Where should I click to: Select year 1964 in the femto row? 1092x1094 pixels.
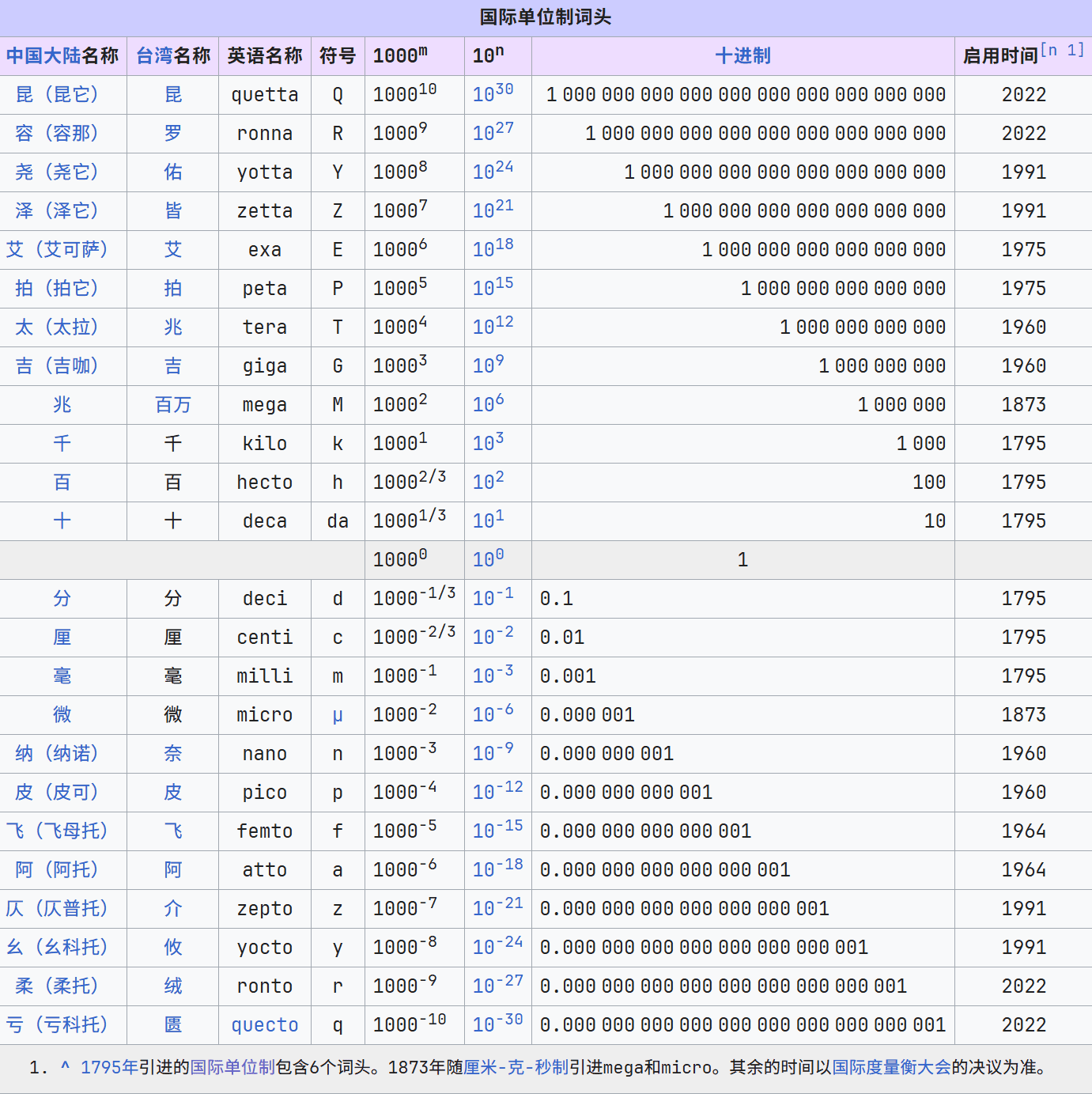(x=1024, y=831)
